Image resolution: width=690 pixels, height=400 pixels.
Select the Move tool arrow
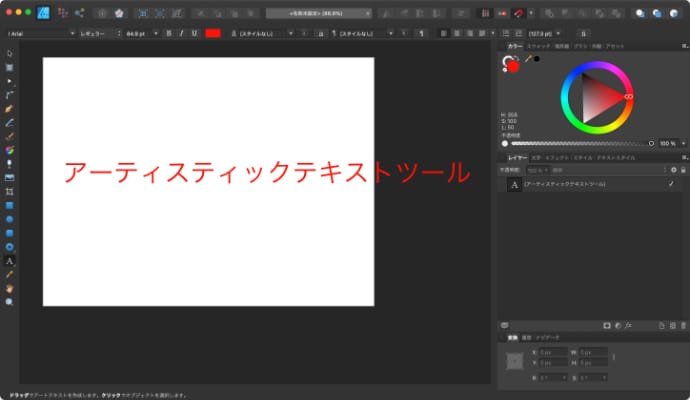pos(9,52)
